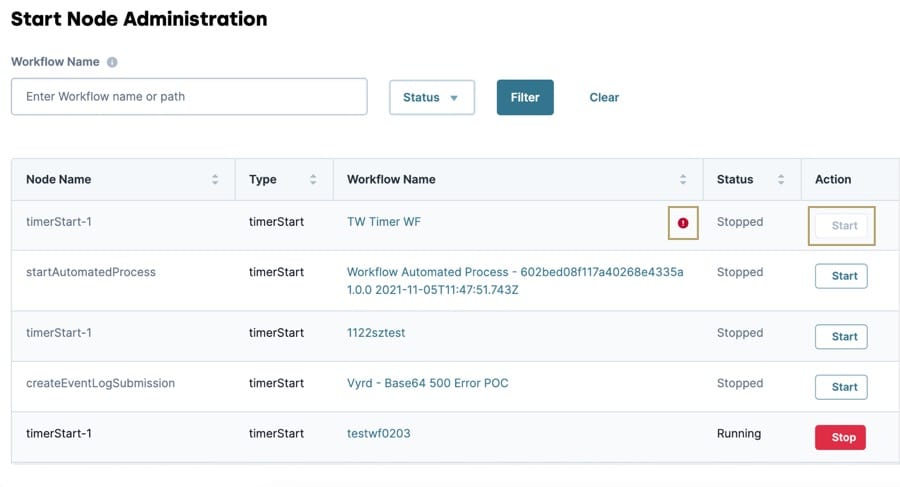Screen dimensions: 900x487
Task: Sort by Node Name column arrows
Action: pyautogui.click(x=215, y=179)
